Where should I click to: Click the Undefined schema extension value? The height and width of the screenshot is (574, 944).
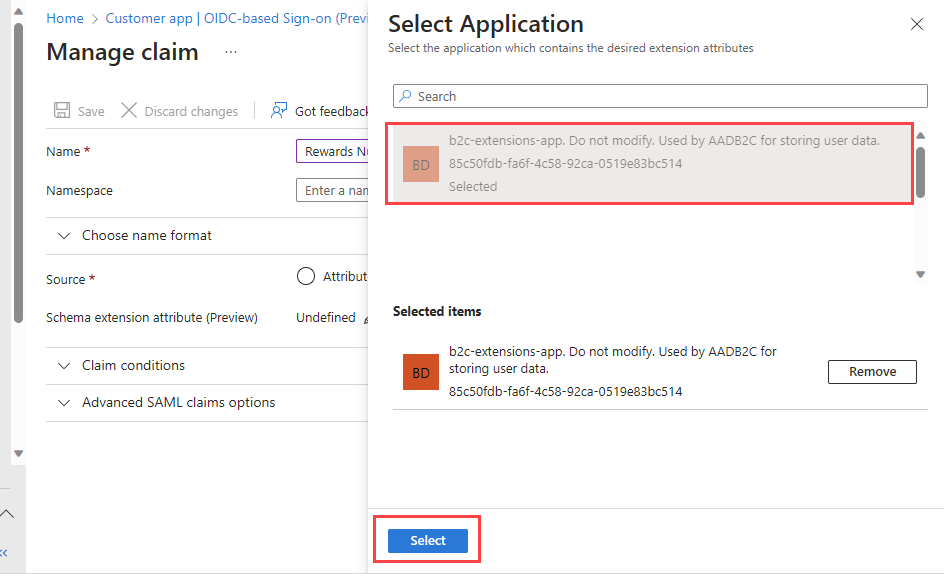pos(326,317)
